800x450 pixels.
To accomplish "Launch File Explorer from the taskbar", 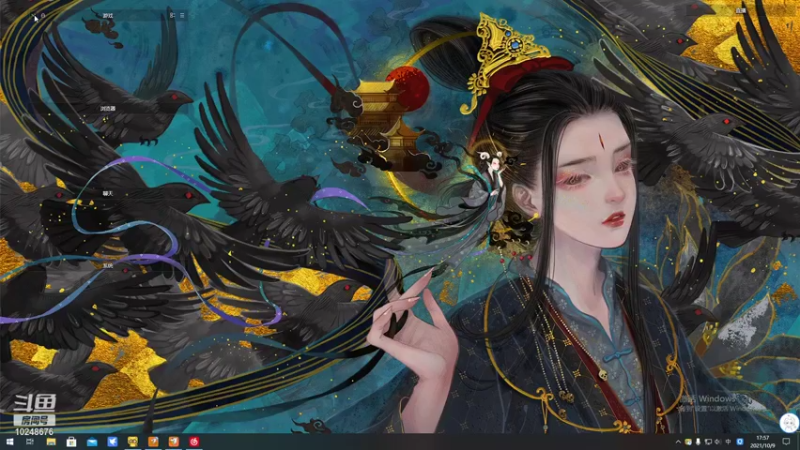I will click(51, 442).
